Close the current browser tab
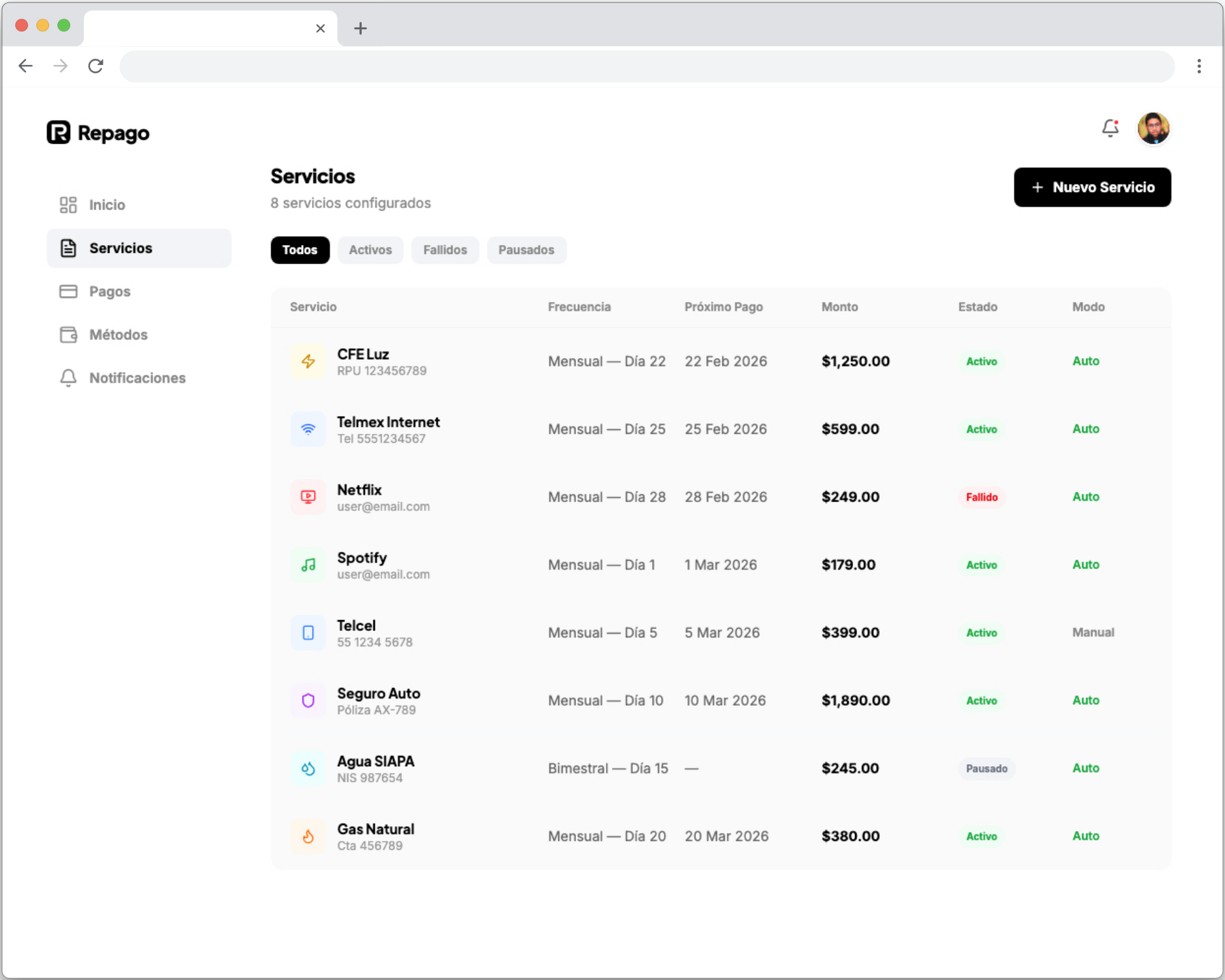 tap(320, 28)
